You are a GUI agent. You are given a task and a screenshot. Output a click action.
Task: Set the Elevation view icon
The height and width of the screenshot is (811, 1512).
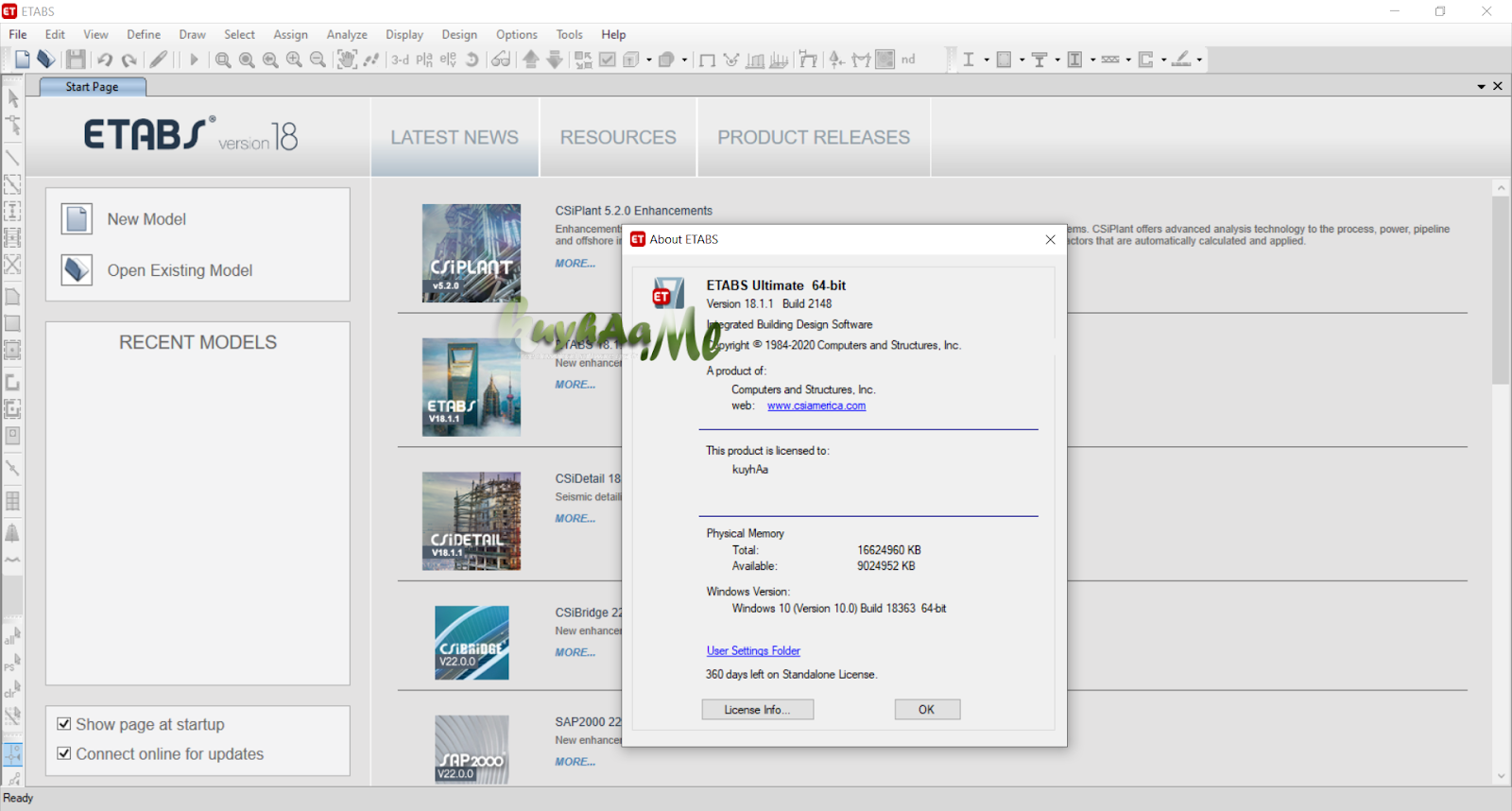[x=448, y=60]
